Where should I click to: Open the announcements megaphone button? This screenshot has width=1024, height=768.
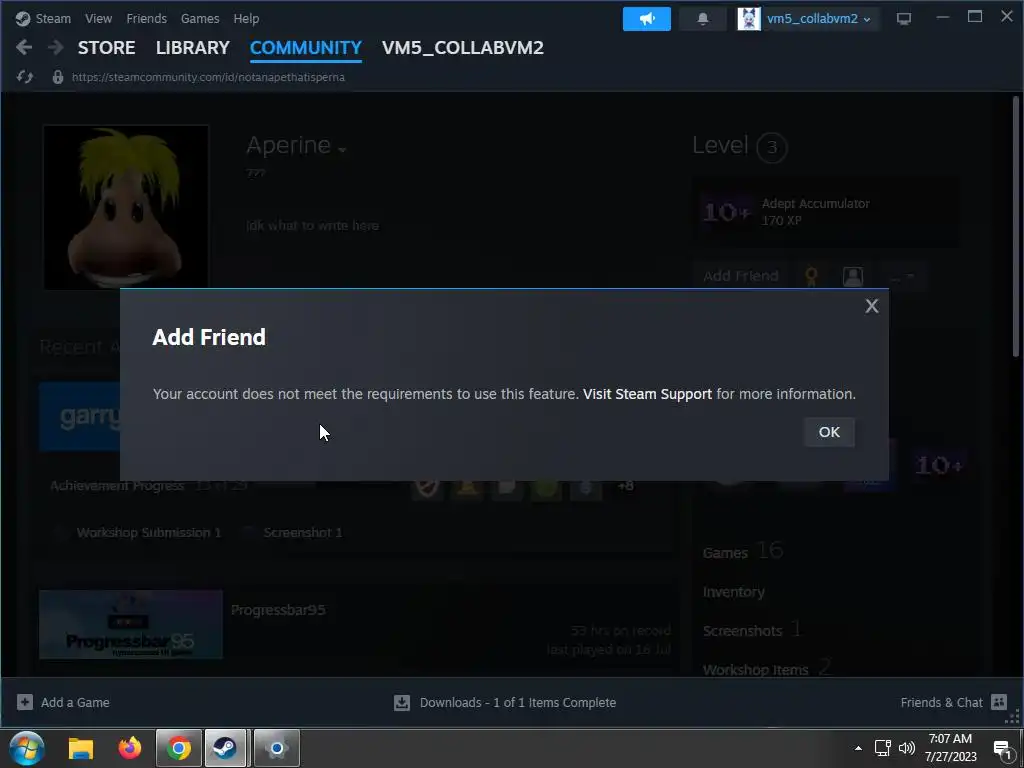click(x=647, y=19)
